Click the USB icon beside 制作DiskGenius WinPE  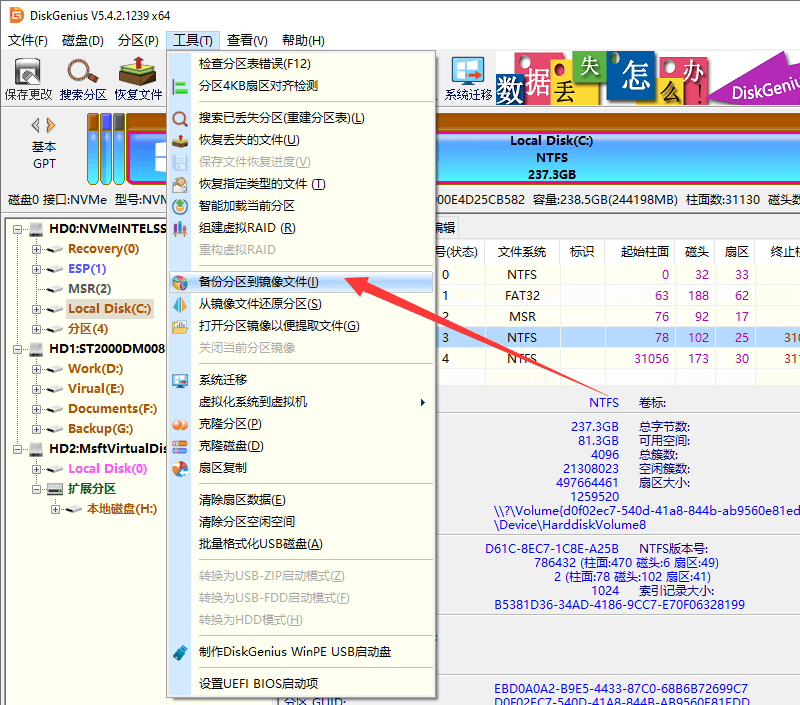(180, 652)
